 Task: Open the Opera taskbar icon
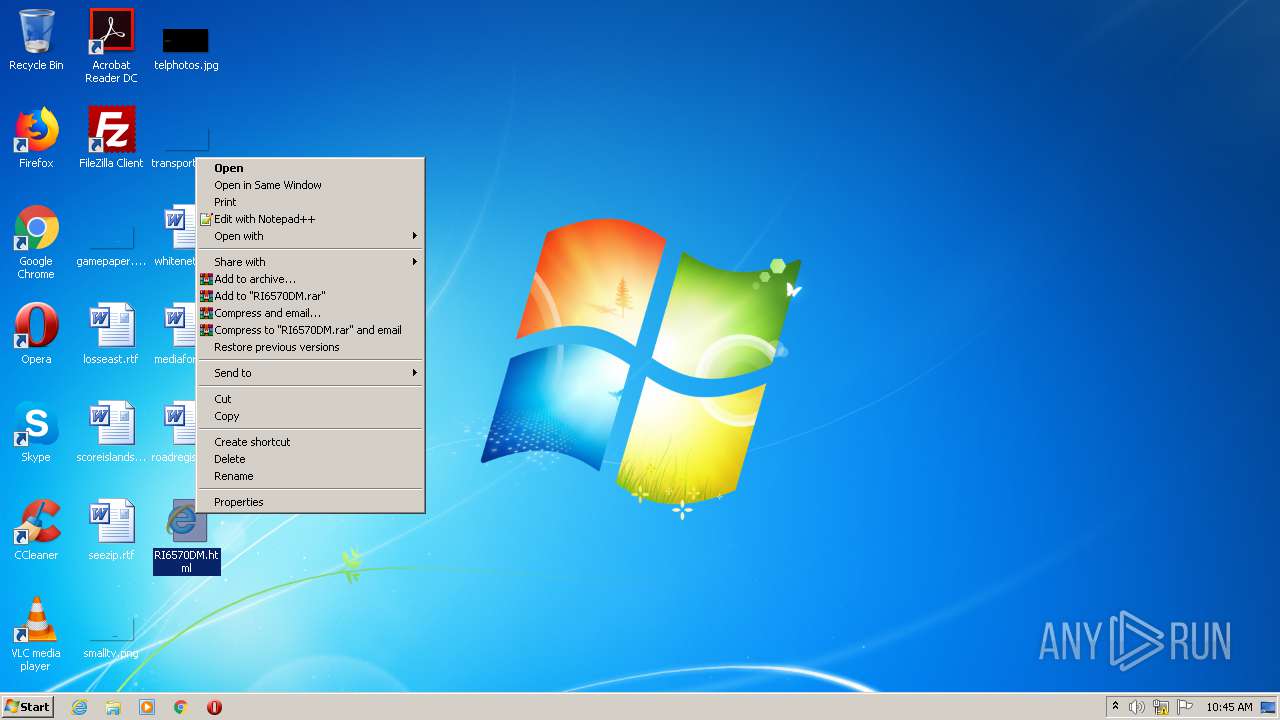click(214, 707)
